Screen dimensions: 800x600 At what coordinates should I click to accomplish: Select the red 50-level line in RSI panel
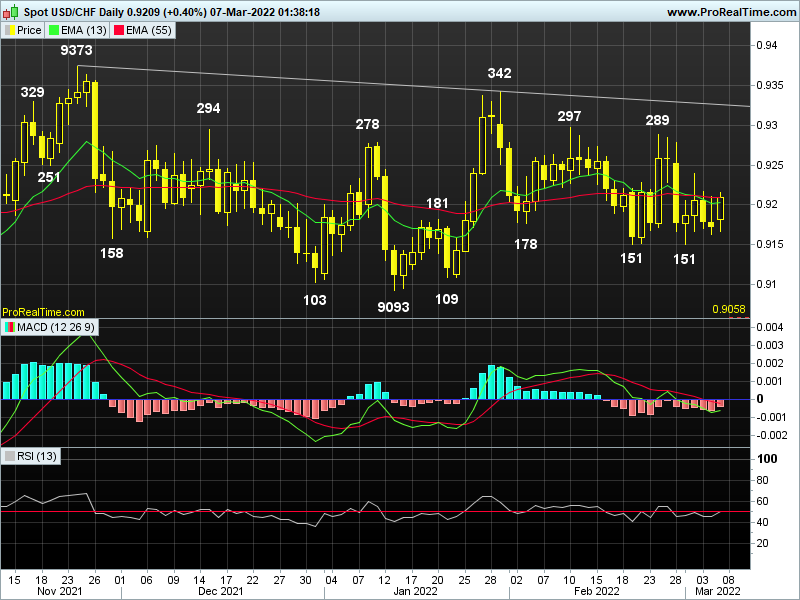(x=375, y=511)
